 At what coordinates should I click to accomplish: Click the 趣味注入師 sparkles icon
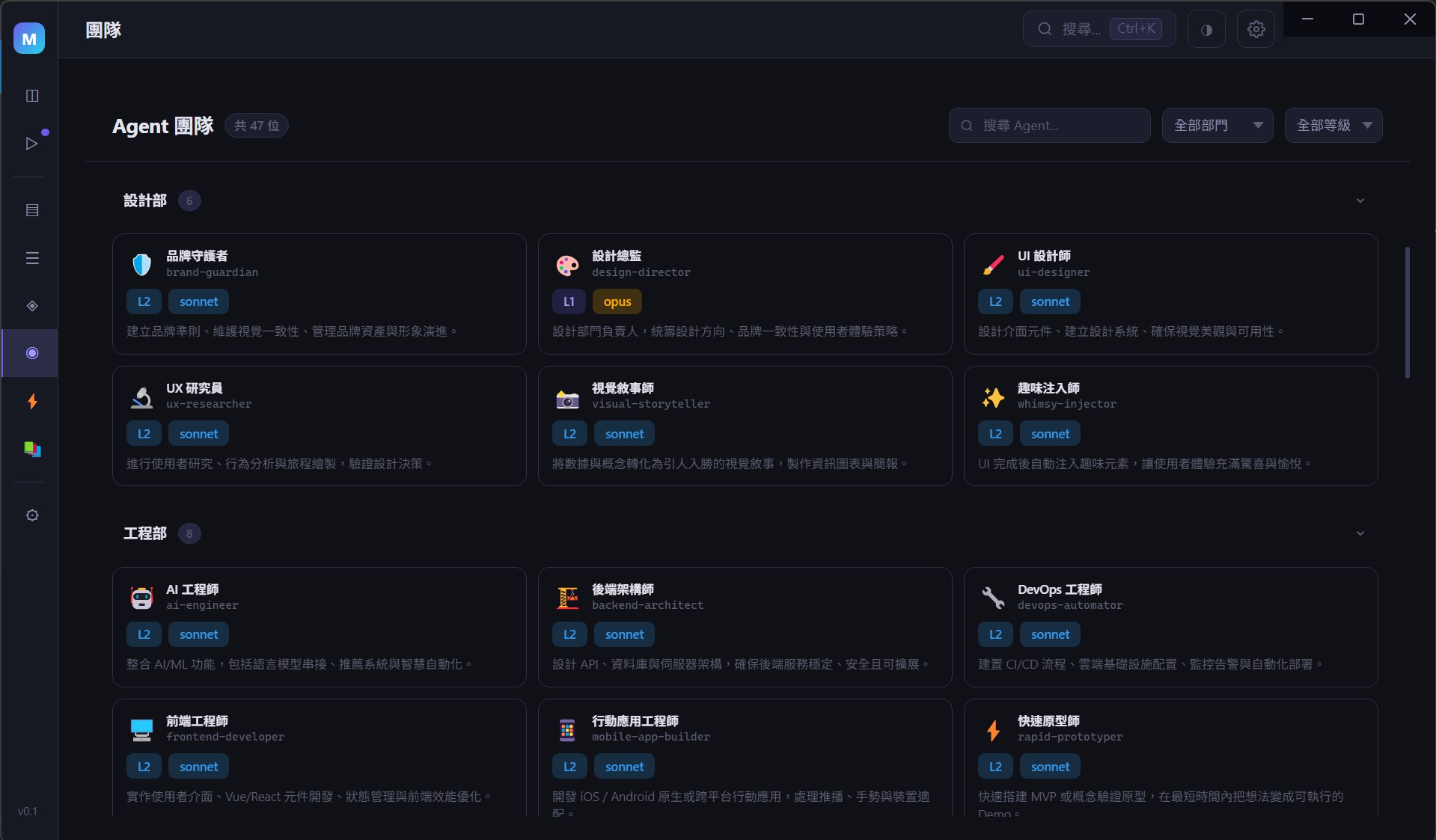(x=993, y=396)
